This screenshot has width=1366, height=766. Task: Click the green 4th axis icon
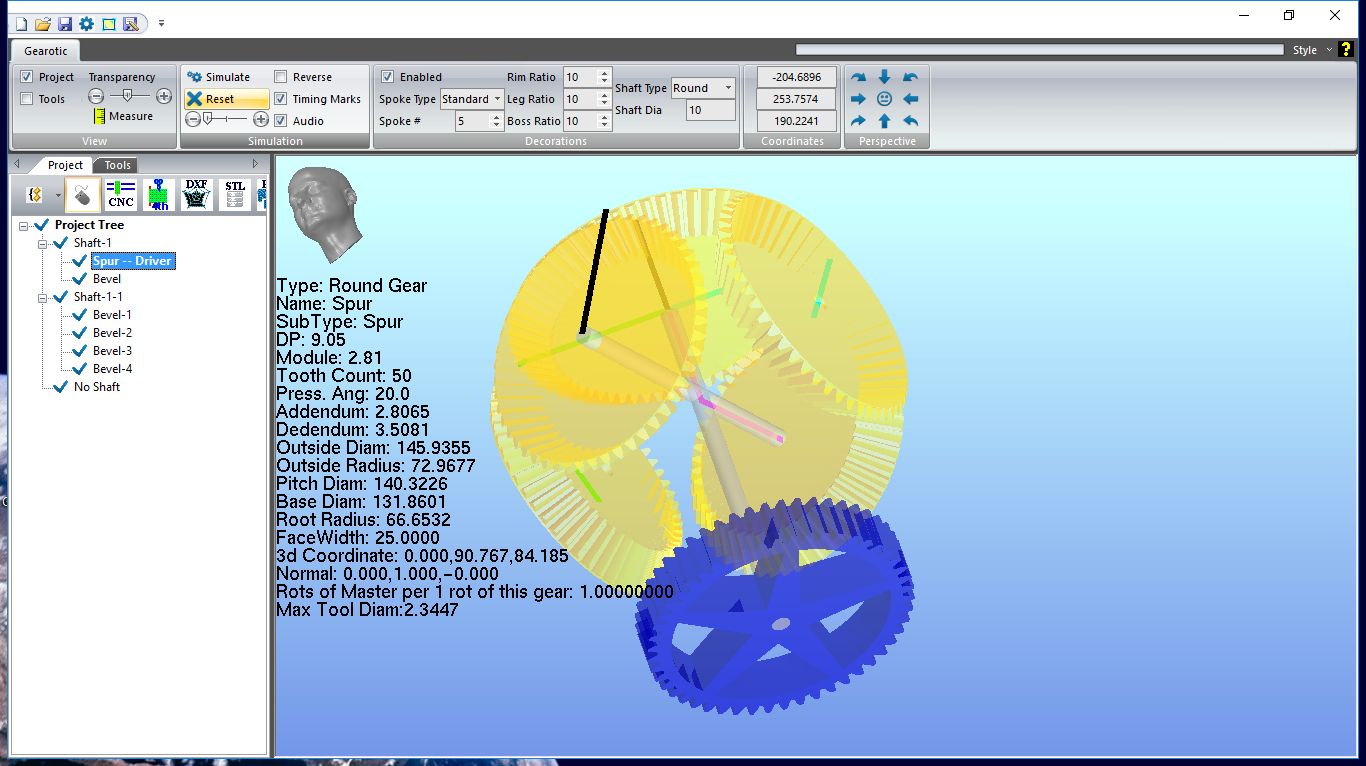tap(159, 194)
